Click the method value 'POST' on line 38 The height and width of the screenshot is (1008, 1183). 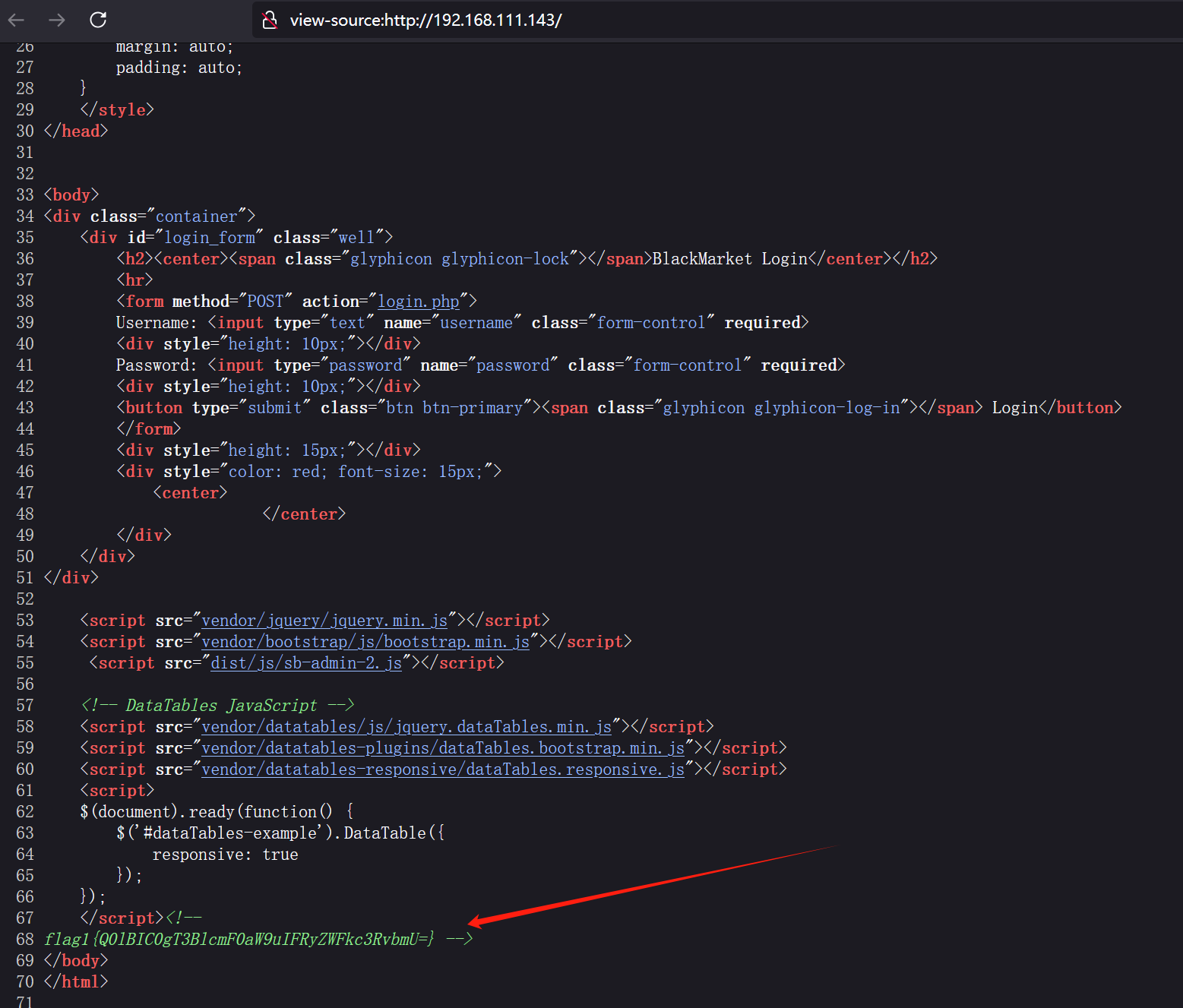click(265, 302)
